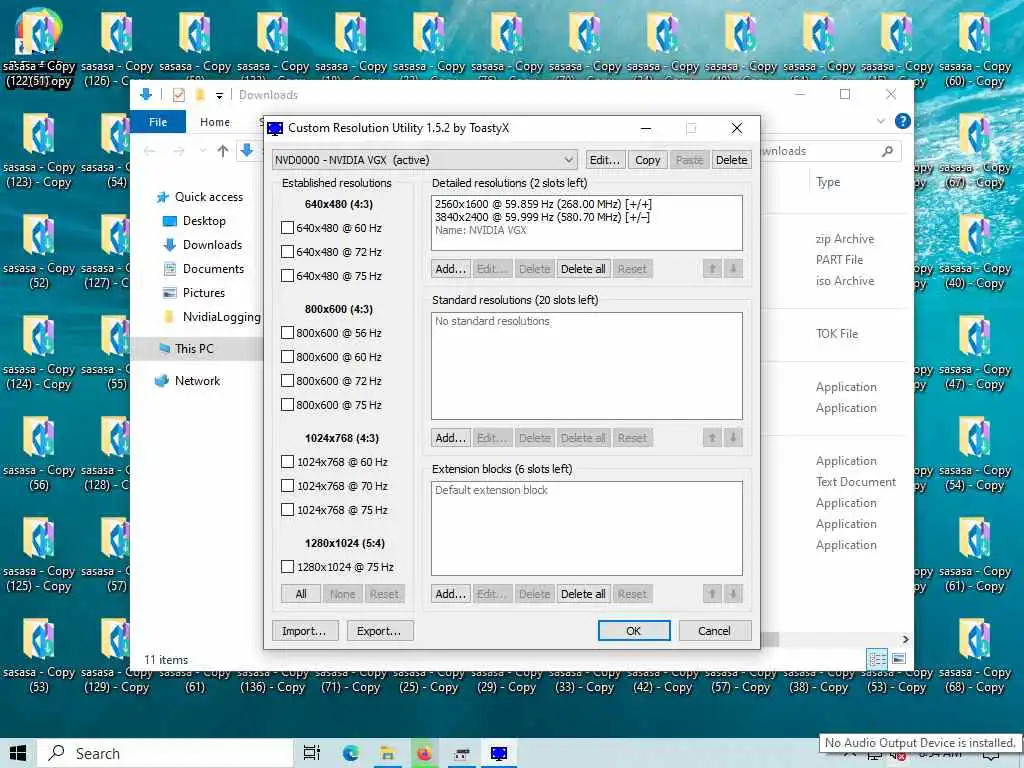Click new folder icon in Explorer title bar
The image size is (1024, 768).
click(200, 95)
